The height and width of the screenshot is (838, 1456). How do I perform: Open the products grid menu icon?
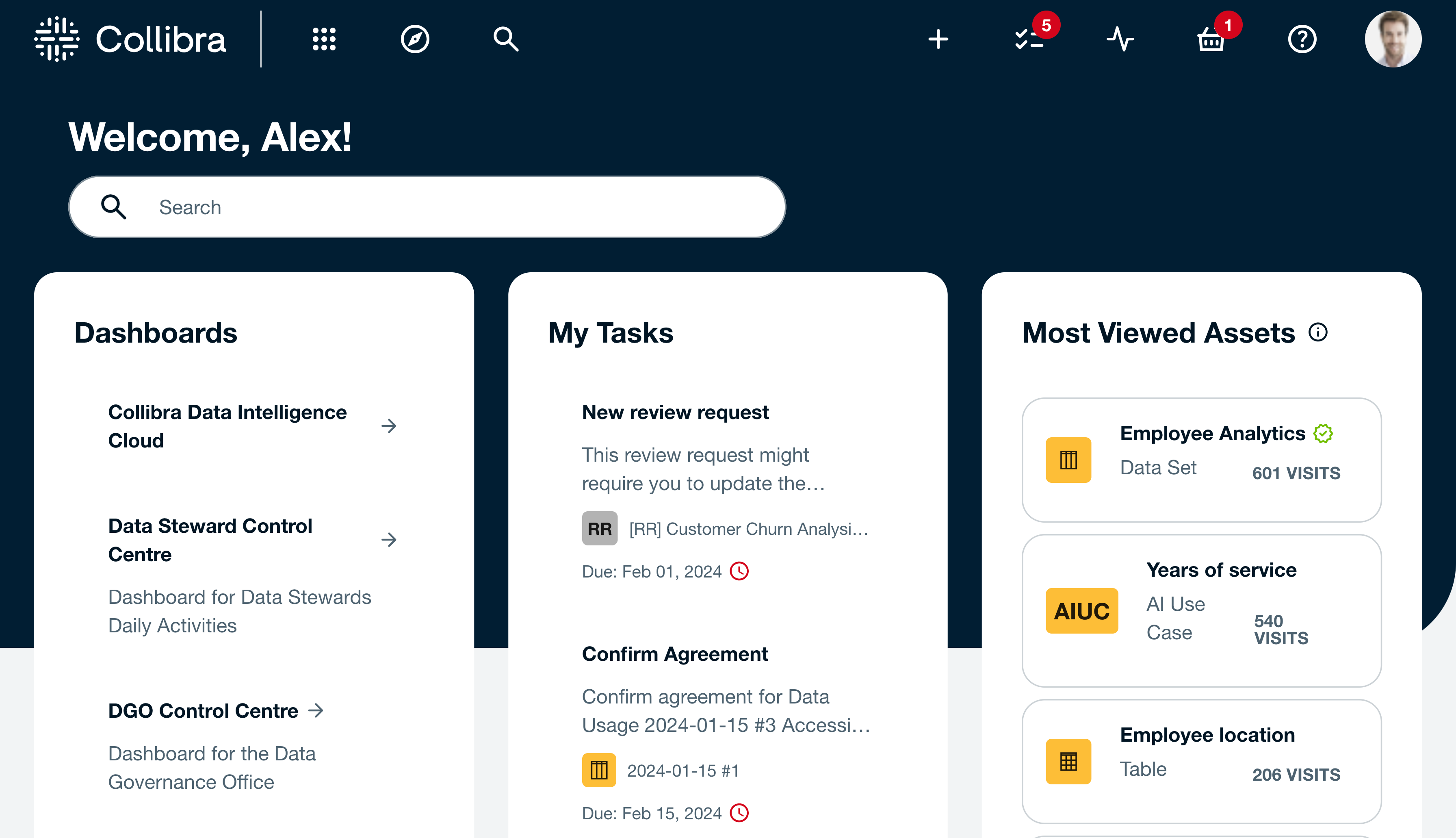324,39
